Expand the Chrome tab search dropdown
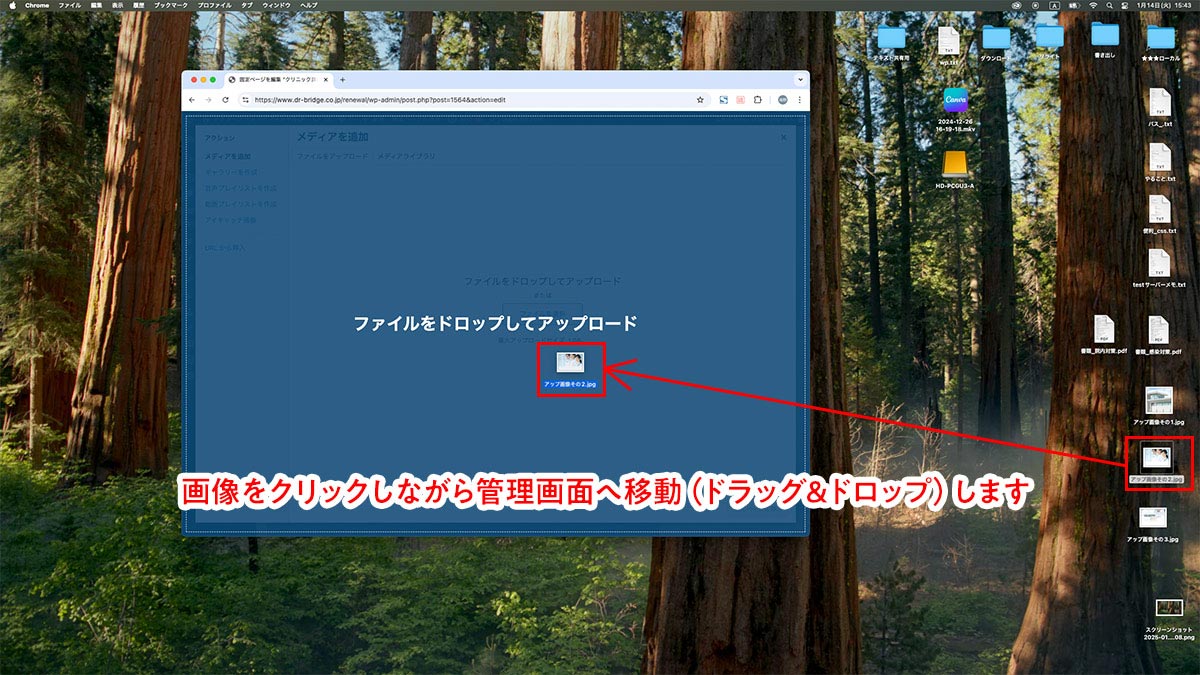Viewport: 1200px width, 675px height. click(800, 79)
